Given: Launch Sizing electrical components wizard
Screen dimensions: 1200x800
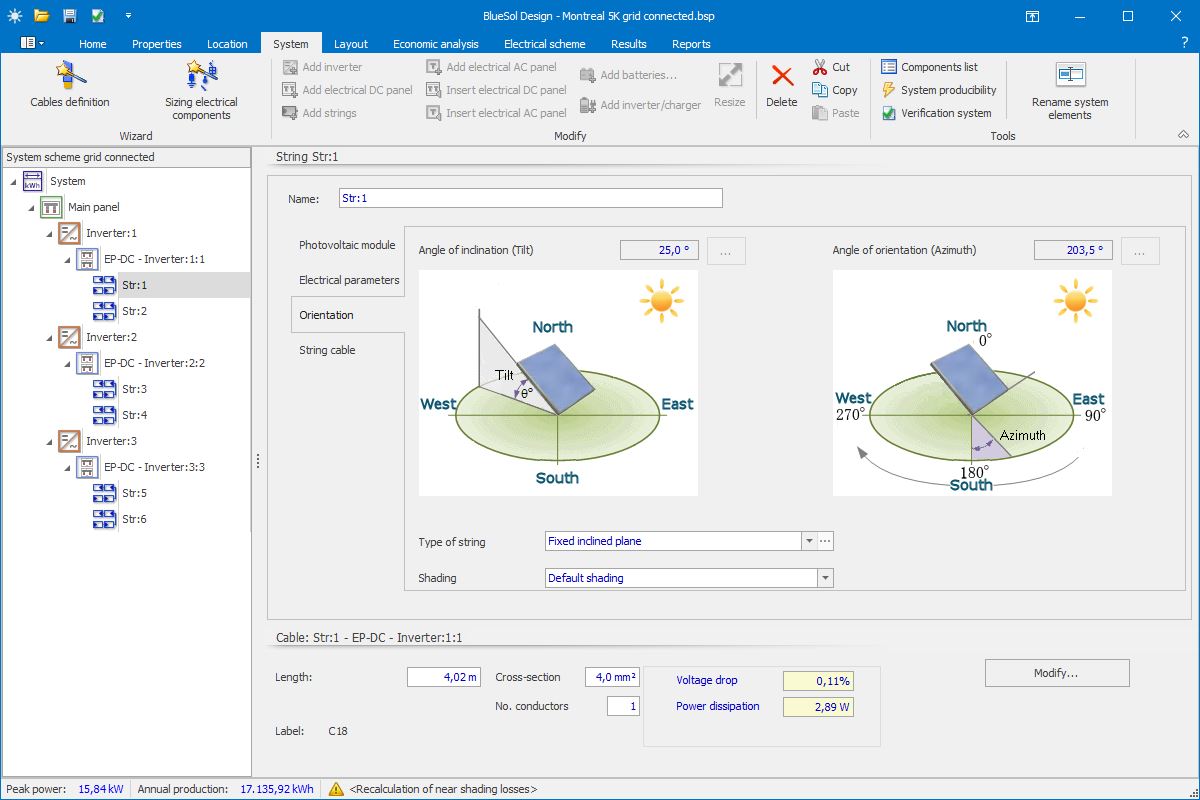Looking at the screenshot, I should (x=201, y=91).
